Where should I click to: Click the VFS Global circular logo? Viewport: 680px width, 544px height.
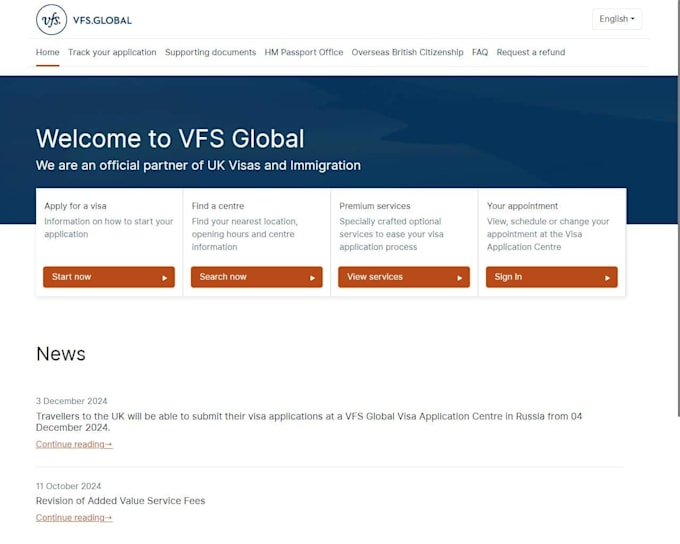point(52,20)
